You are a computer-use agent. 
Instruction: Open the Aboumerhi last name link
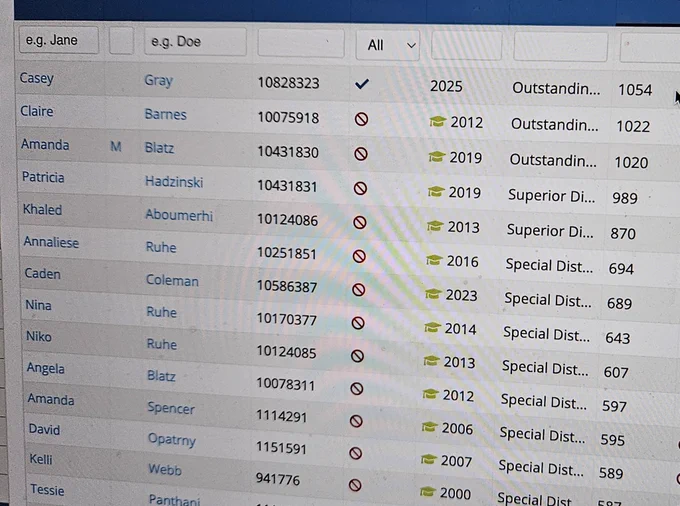click(179, 215)
